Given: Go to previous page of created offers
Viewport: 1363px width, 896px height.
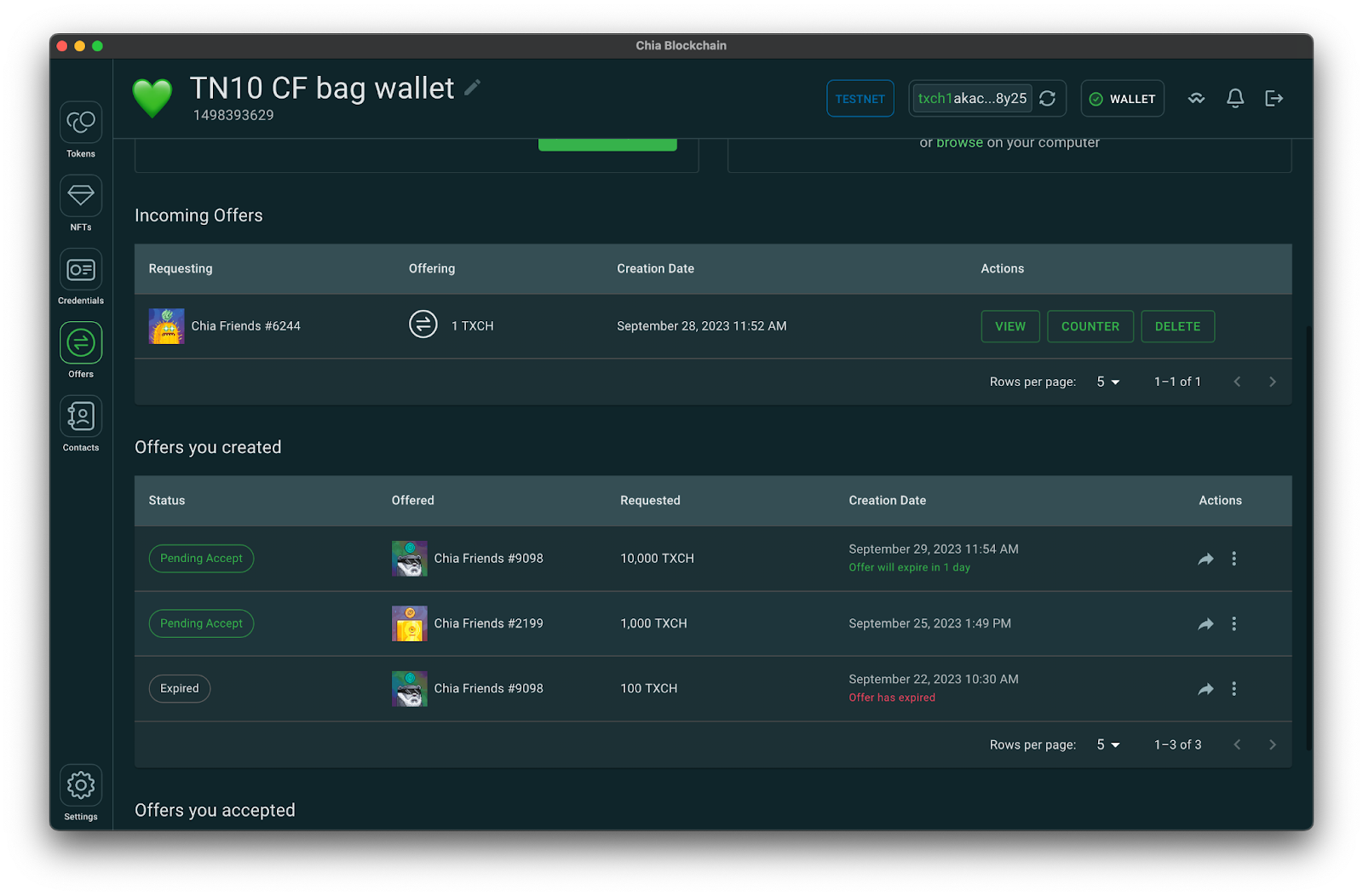Looking at the screenshot, I should coord(1237,744).
